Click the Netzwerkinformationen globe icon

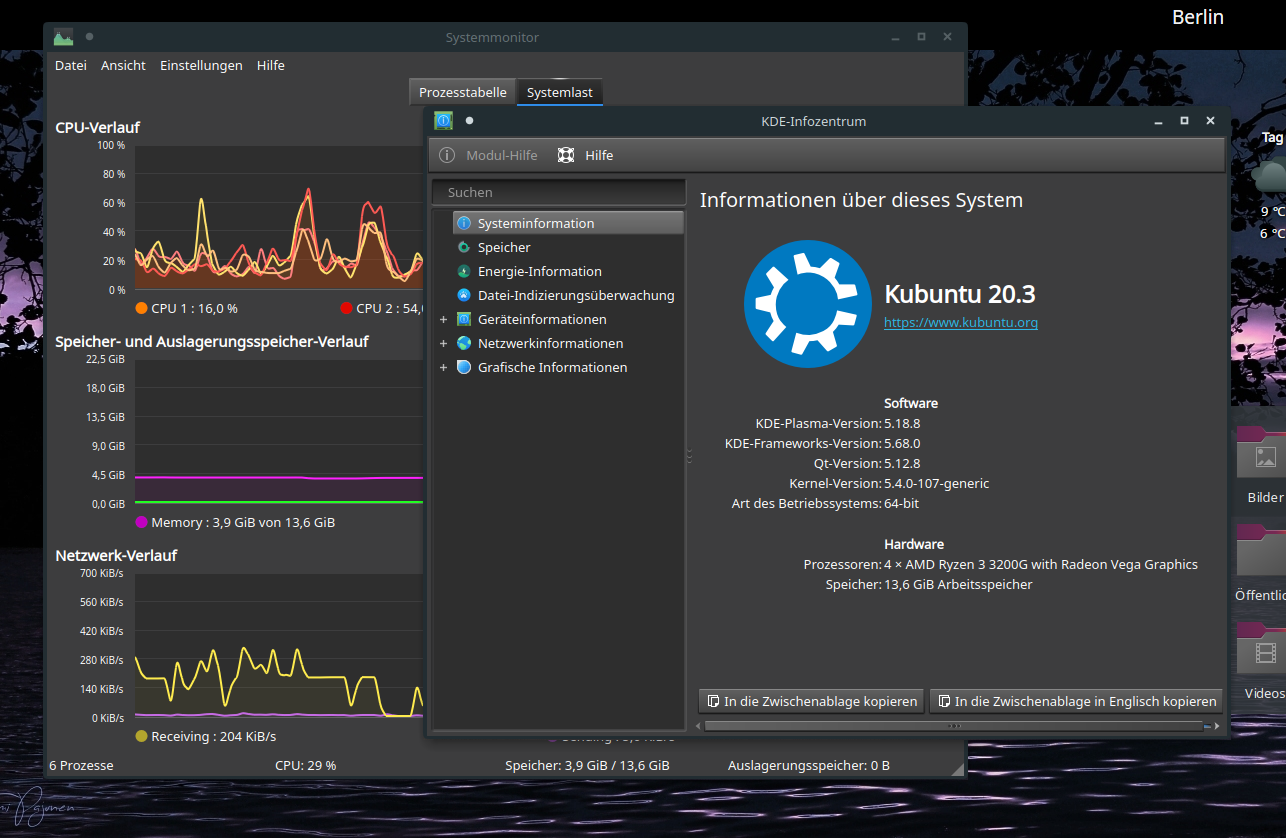click(464, 343)
